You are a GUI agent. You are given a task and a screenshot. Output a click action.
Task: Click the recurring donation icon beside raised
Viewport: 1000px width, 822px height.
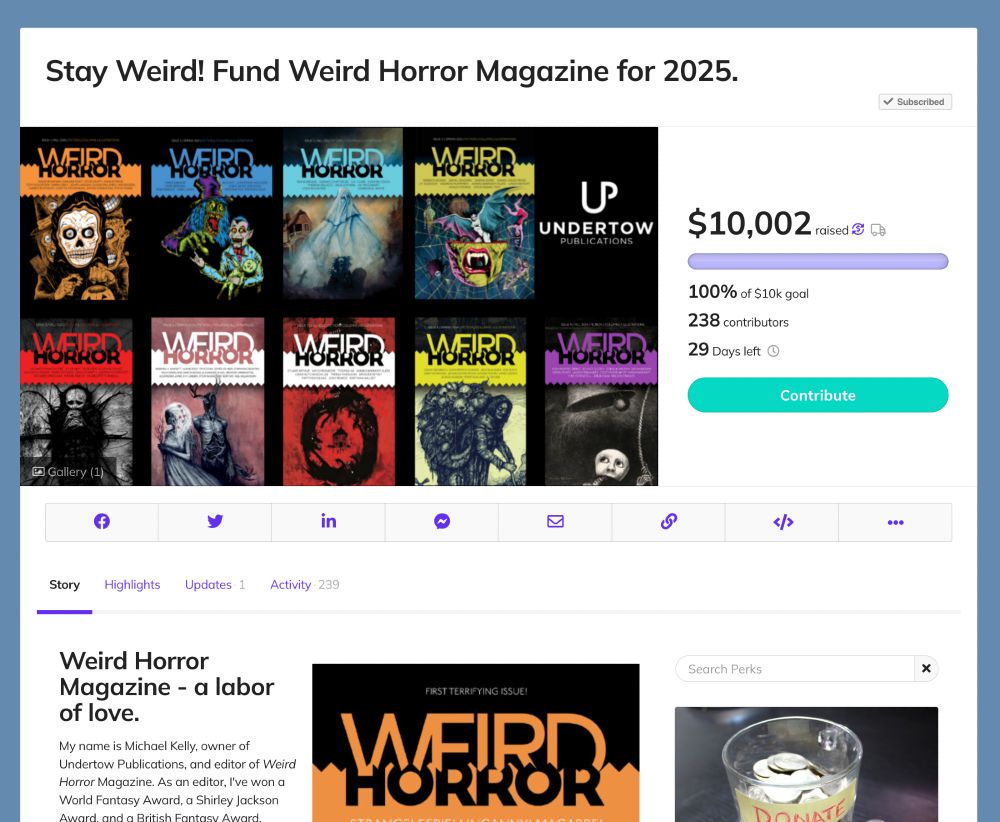858,229
